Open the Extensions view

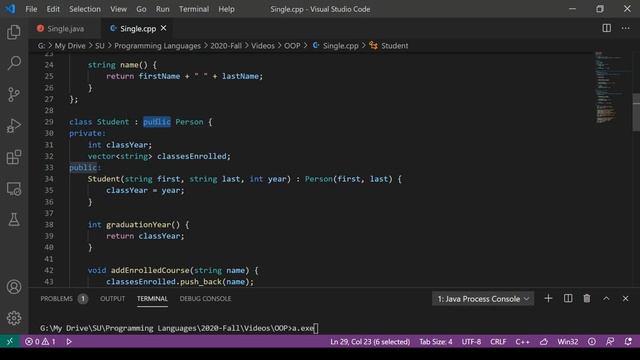(14, 157)
